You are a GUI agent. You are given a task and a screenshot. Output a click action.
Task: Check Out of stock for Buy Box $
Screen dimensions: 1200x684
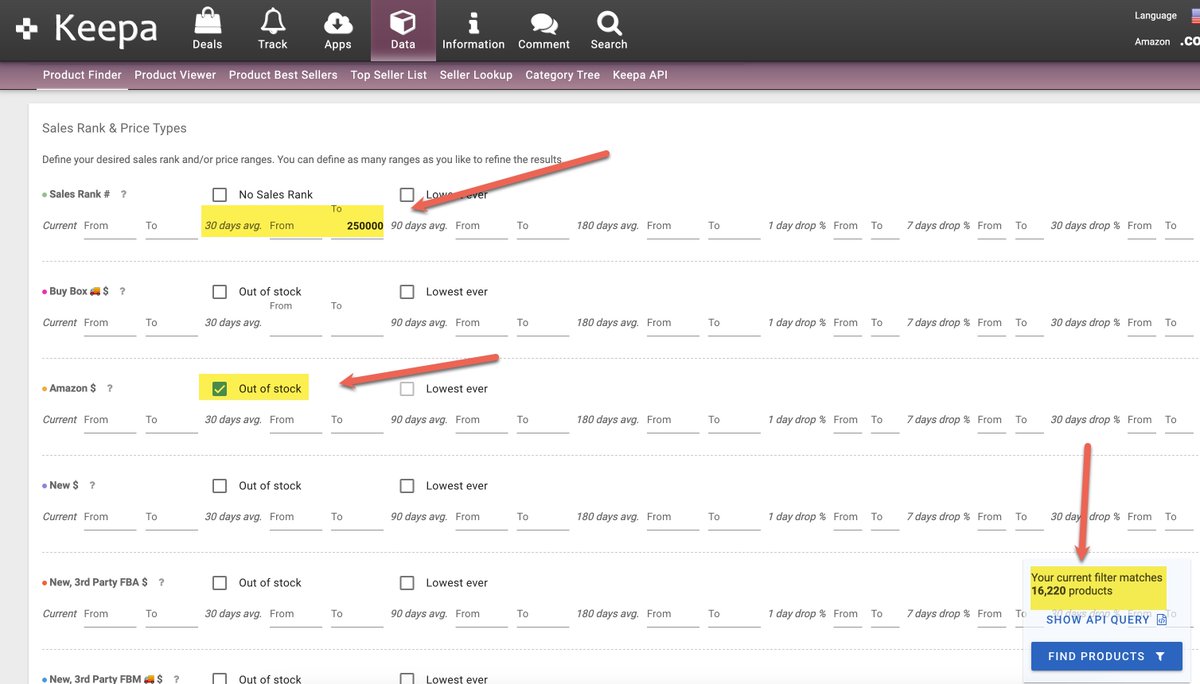(220, 292)
